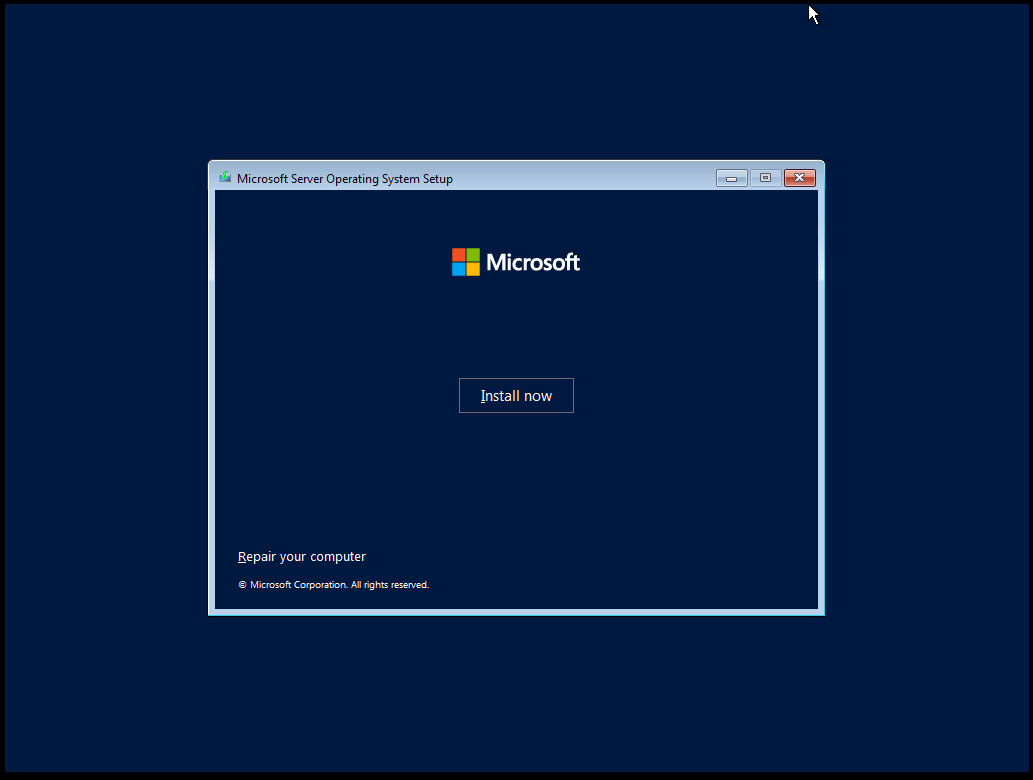The width and height of the screenshot is (1033, 780).
Task: Click the Install now button
Action: coord(516,395)
